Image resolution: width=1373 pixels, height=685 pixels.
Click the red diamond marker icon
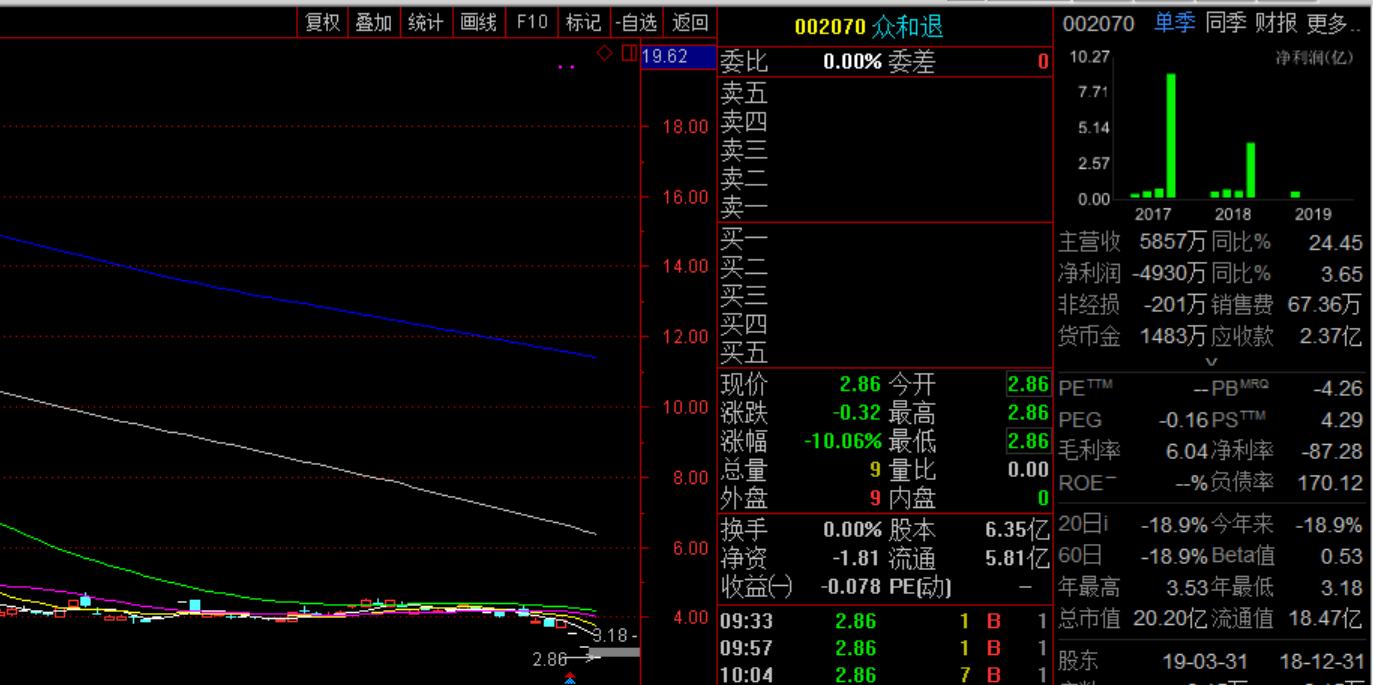click(x=604, y=53)
